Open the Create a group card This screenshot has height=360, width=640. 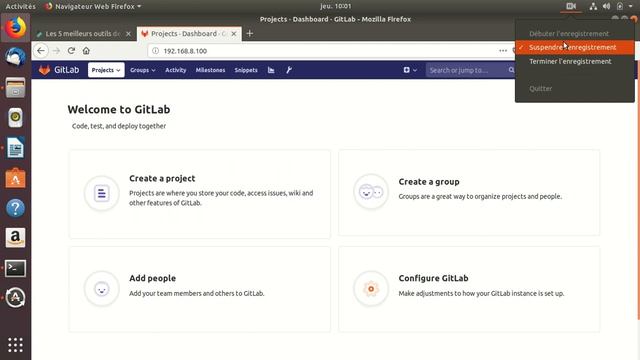coord(469,193)
